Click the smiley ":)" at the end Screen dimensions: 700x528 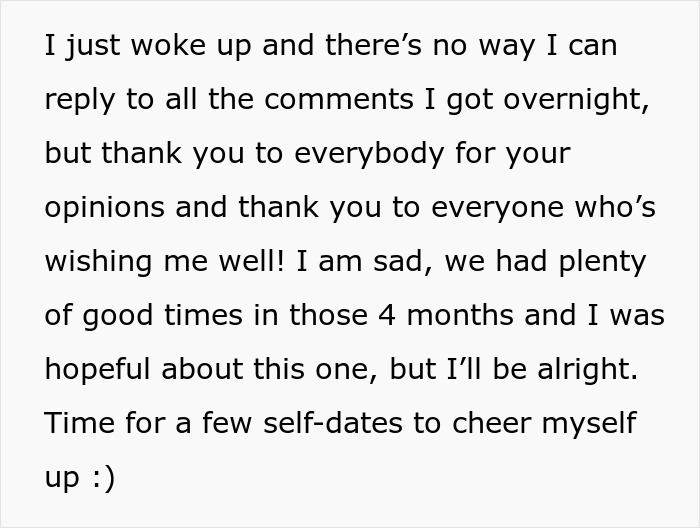pyautogui.click(x=102, y=476)
